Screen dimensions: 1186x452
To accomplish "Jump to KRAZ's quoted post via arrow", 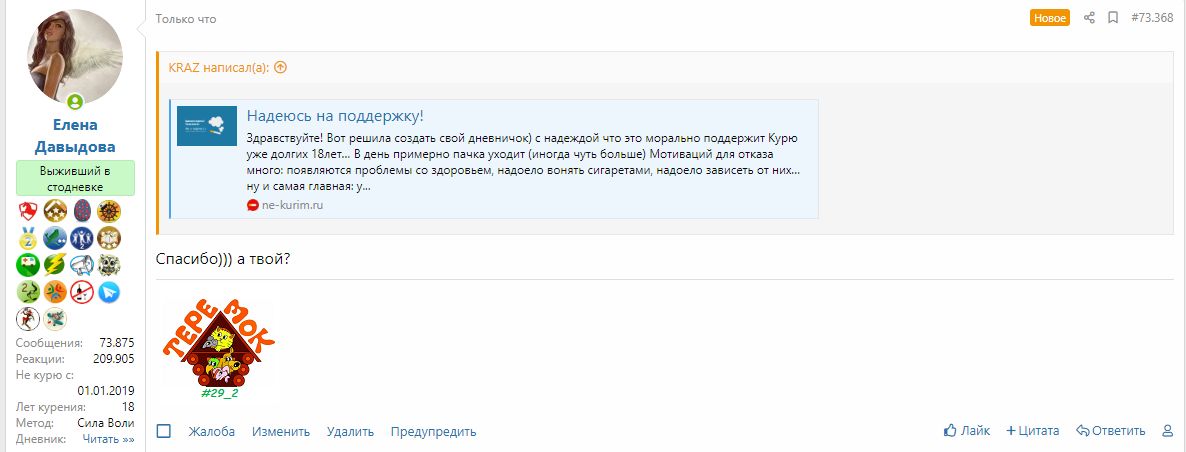I will pos(280,68).
